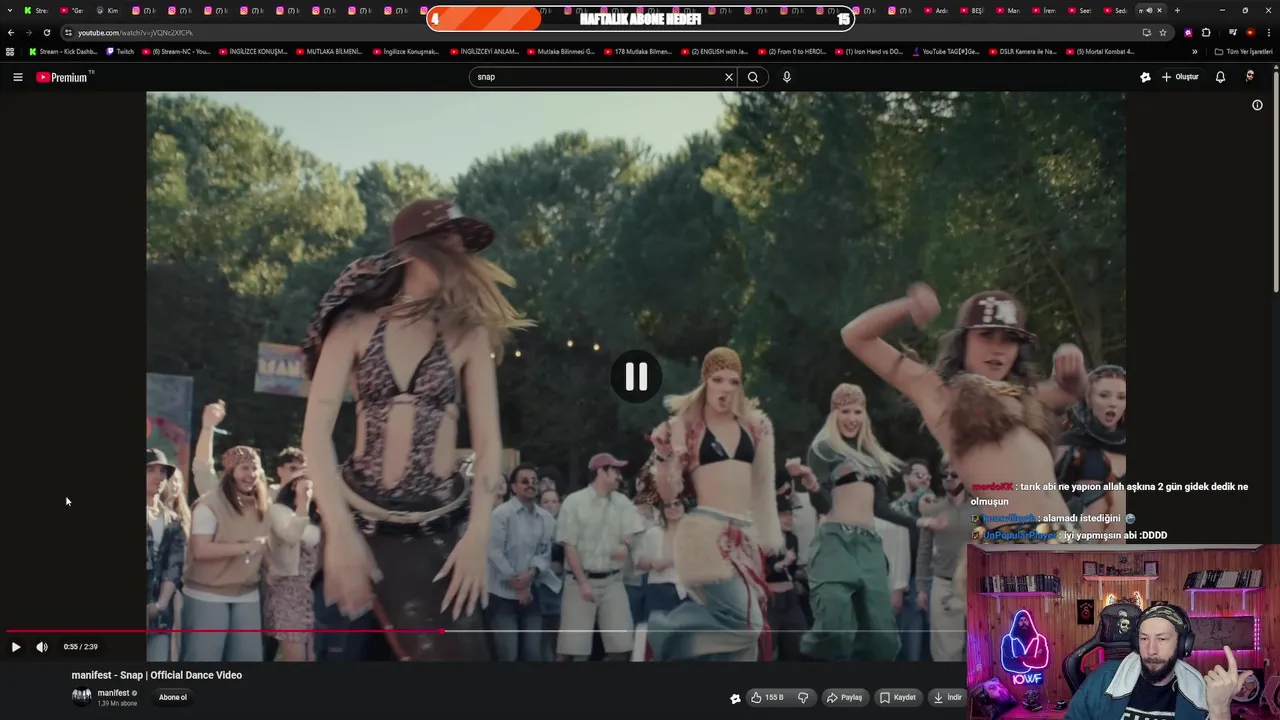This screenshot has height=720, width=1280.
Task: Mute the active tab's audio icon
Action: 1149,10
